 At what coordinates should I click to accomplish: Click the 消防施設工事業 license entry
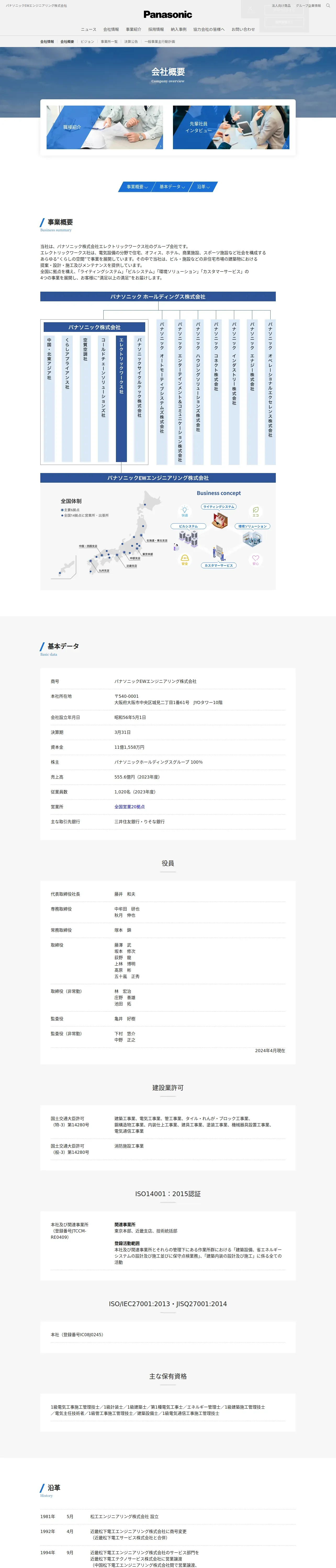(129, 1146)
